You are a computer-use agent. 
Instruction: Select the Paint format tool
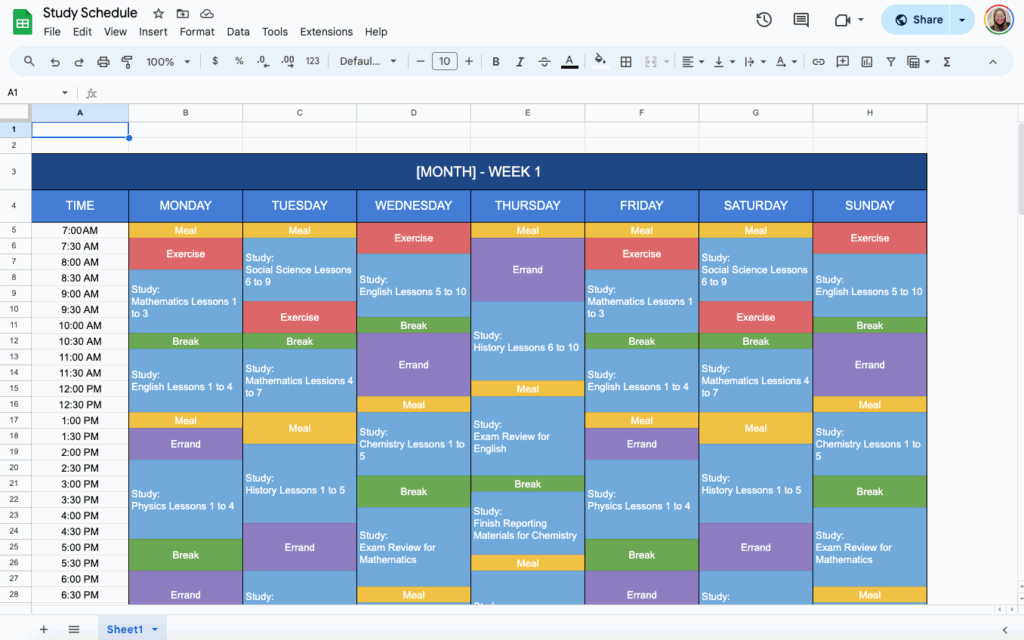pyautogui.click(x=128, y=61)
